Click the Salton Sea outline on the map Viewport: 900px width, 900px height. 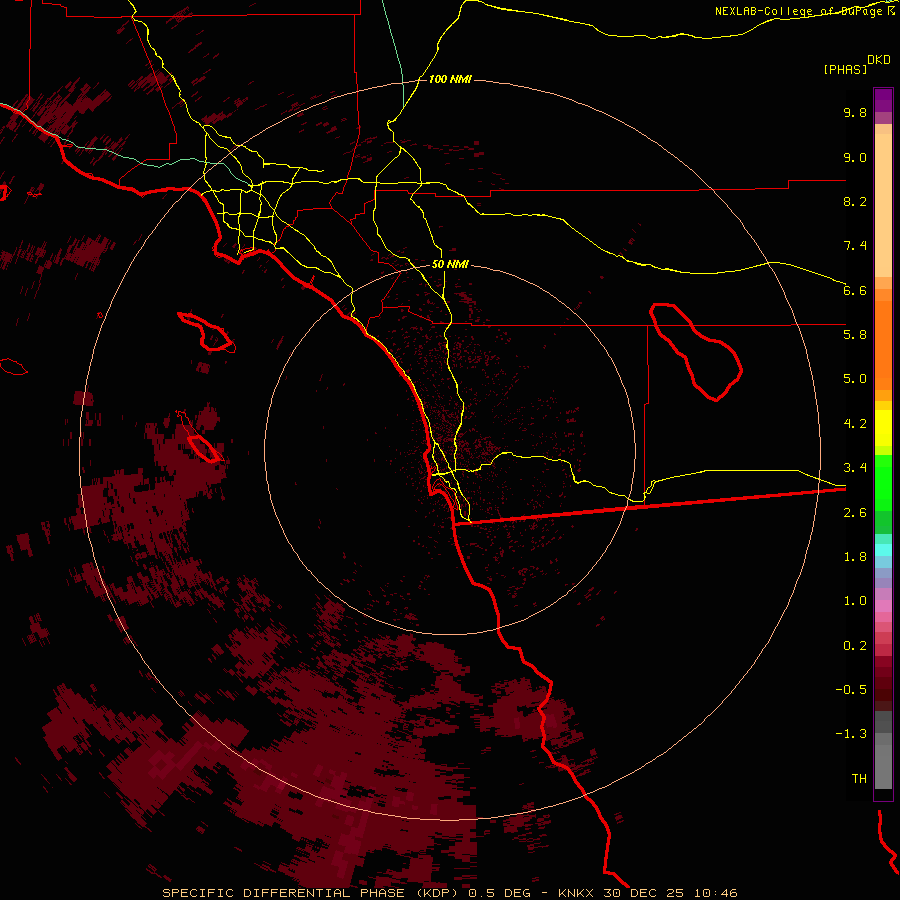point(696,352)
